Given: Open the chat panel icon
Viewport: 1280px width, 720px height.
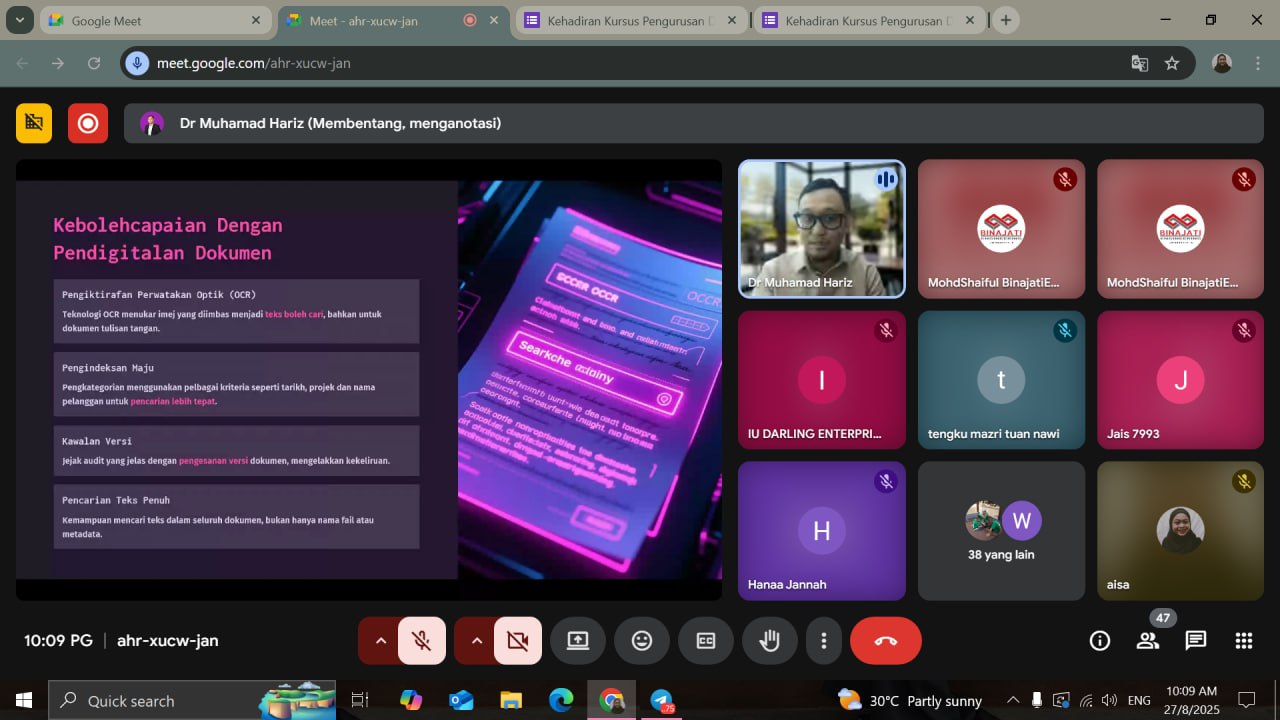Looking at the screenshot, I should tap(1195, 641).
